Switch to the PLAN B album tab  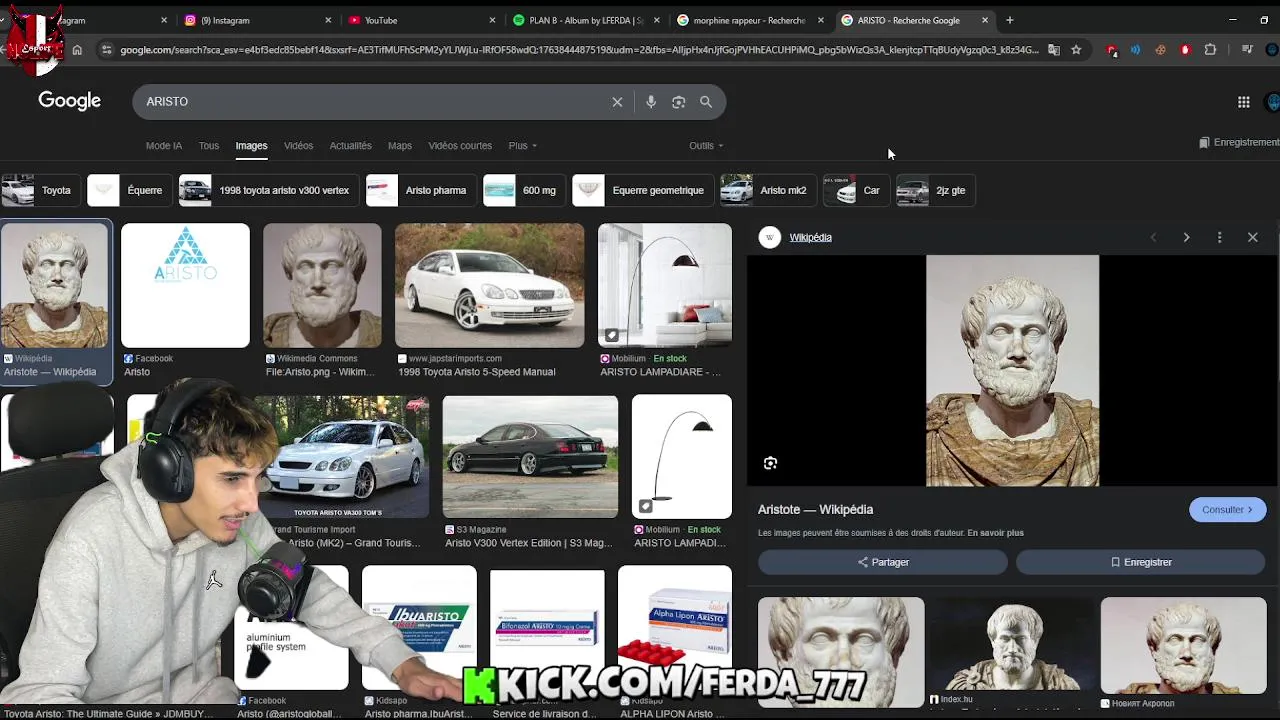584,20
